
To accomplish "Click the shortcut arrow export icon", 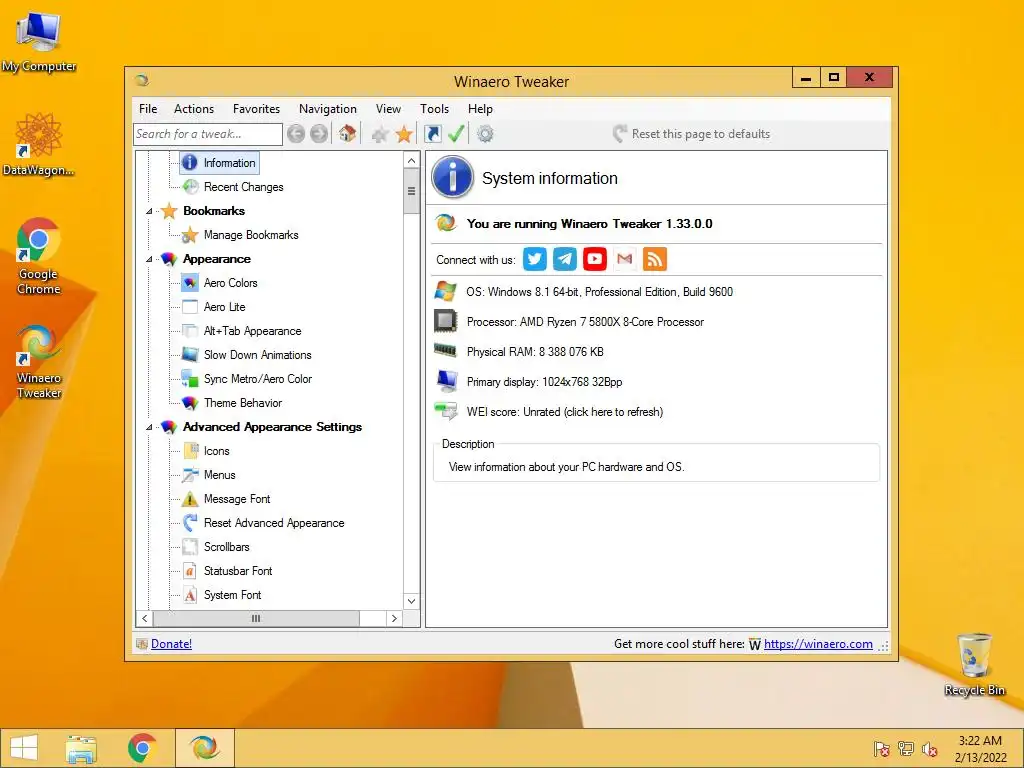I will click(x=432, y=134).
